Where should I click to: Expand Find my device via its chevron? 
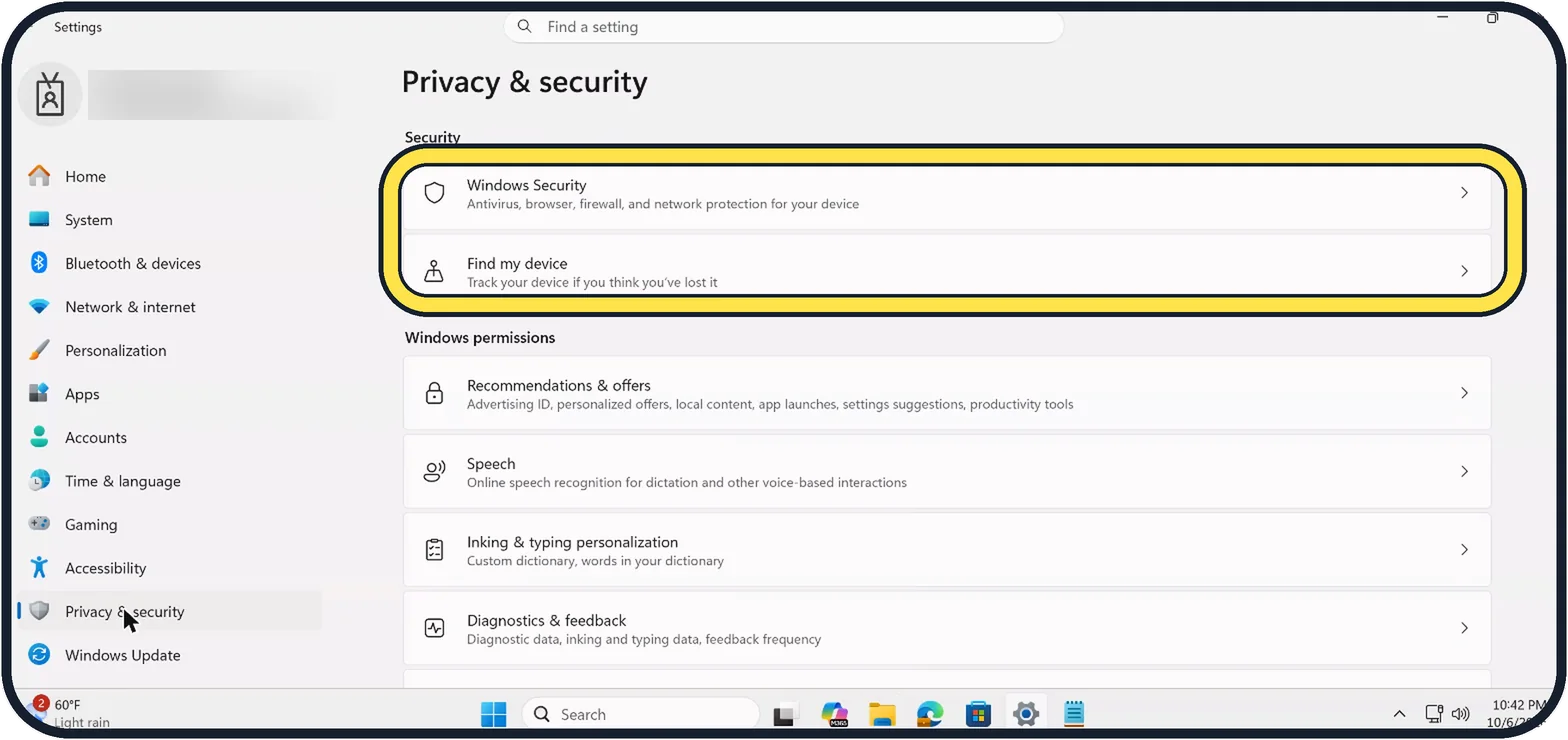[x=1464, y=271]
